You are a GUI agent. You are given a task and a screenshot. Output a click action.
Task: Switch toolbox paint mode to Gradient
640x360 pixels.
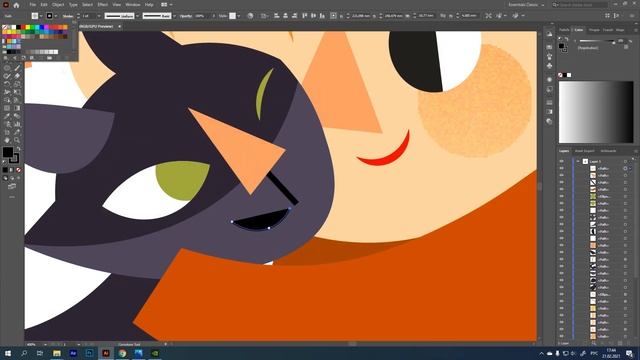click(x=12, y=170)
